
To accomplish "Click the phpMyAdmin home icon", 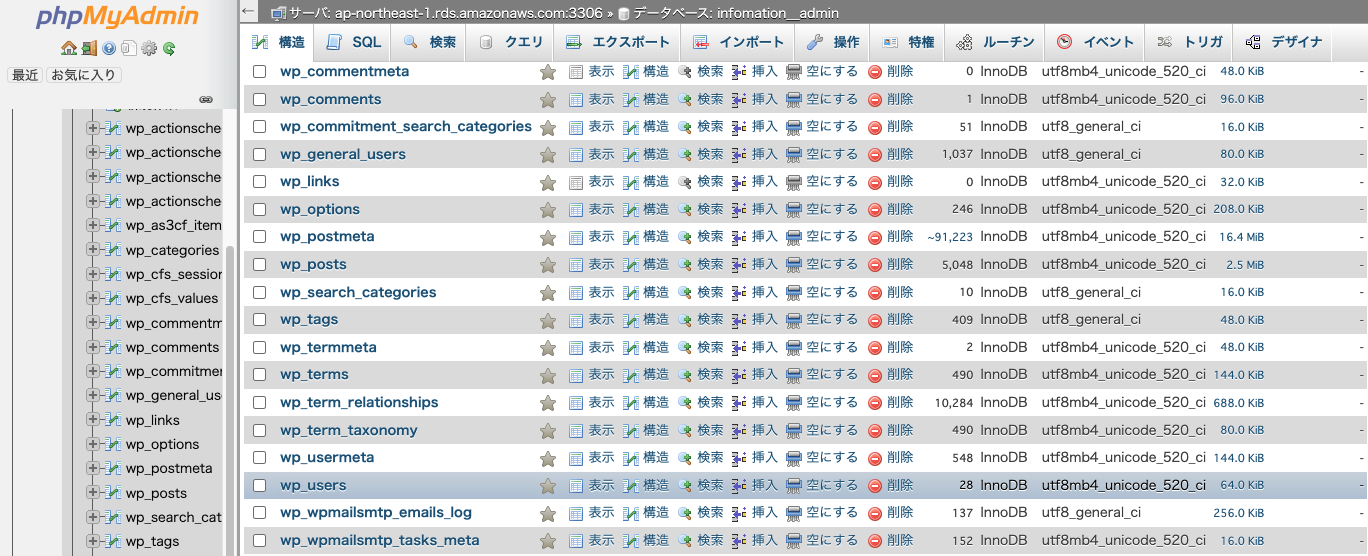I will [68, 48].
